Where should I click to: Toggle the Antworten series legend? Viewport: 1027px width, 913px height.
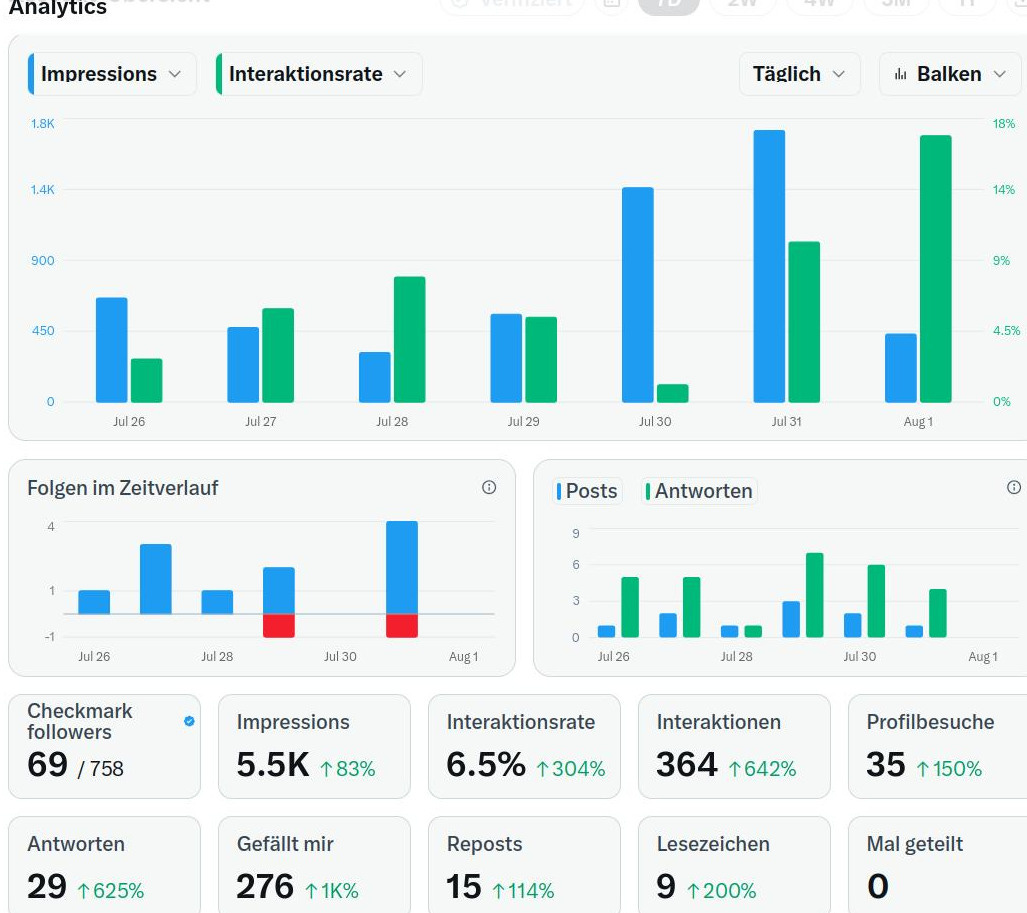699,491
